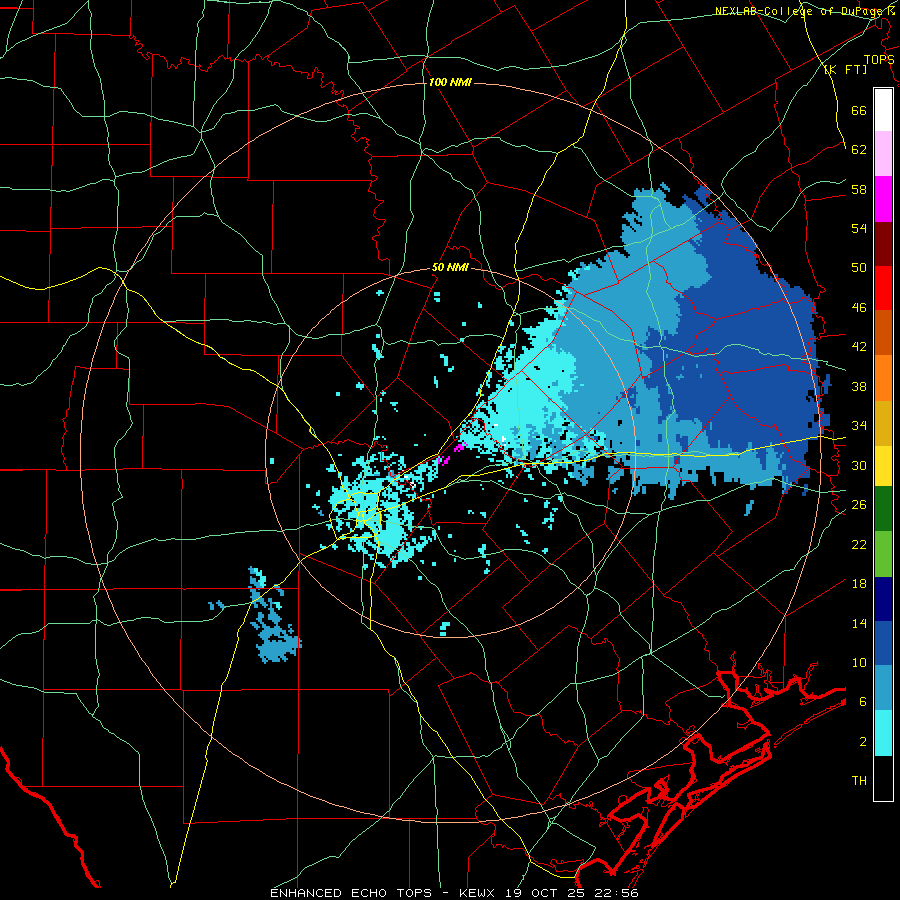Click the 'KEWX' radar site identifier

478,893
